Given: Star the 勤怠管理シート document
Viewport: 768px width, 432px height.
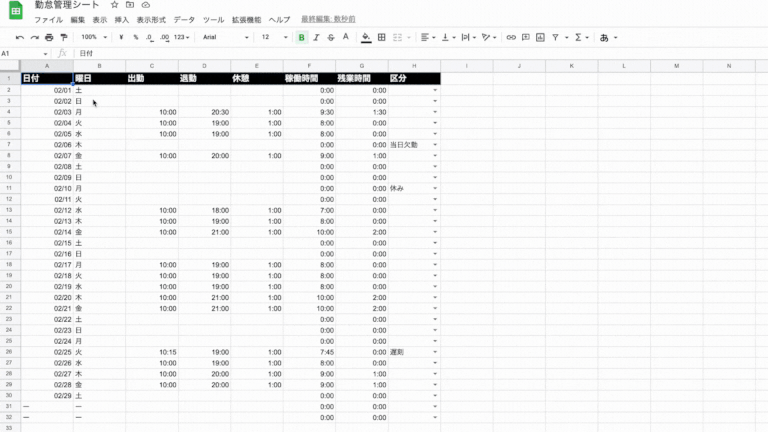Looking at the screenshot, I should (x=114, y=5).
